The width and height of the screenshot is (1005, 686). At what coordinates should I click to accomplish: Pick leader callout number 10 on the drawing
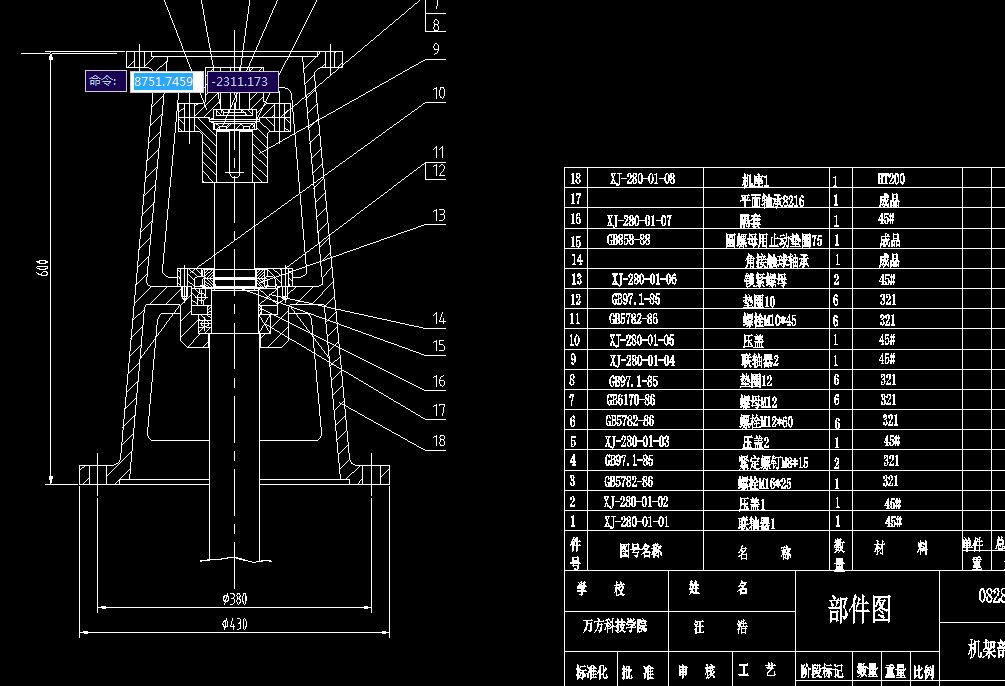[x=438, y=94]
